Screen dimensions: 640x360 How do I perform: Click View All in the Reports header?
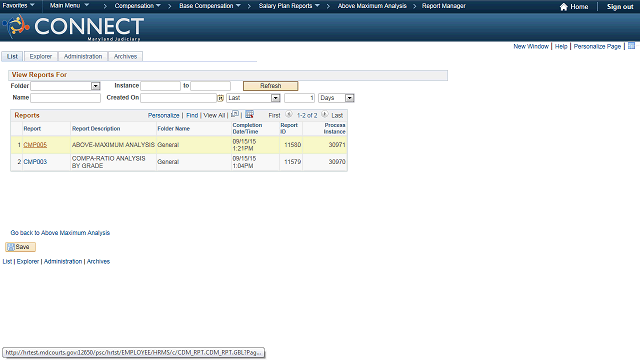tap(214, 116)
